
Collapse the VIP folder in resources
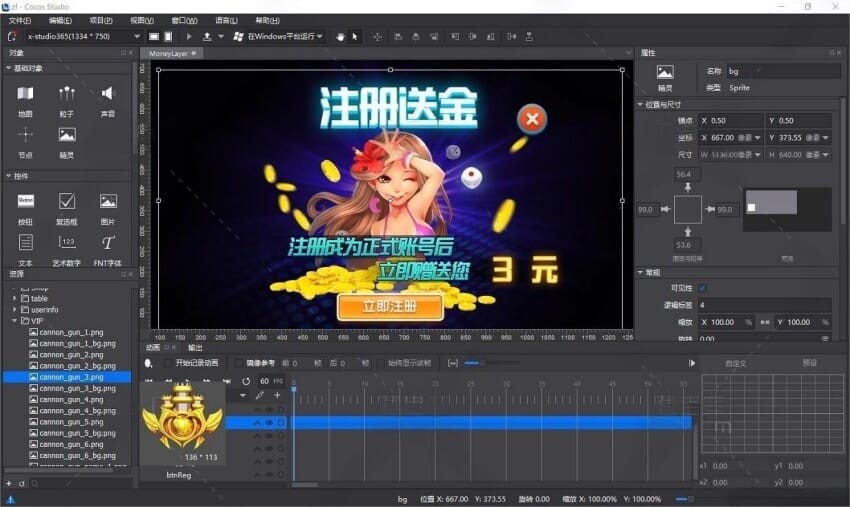(x=14, y=321)
